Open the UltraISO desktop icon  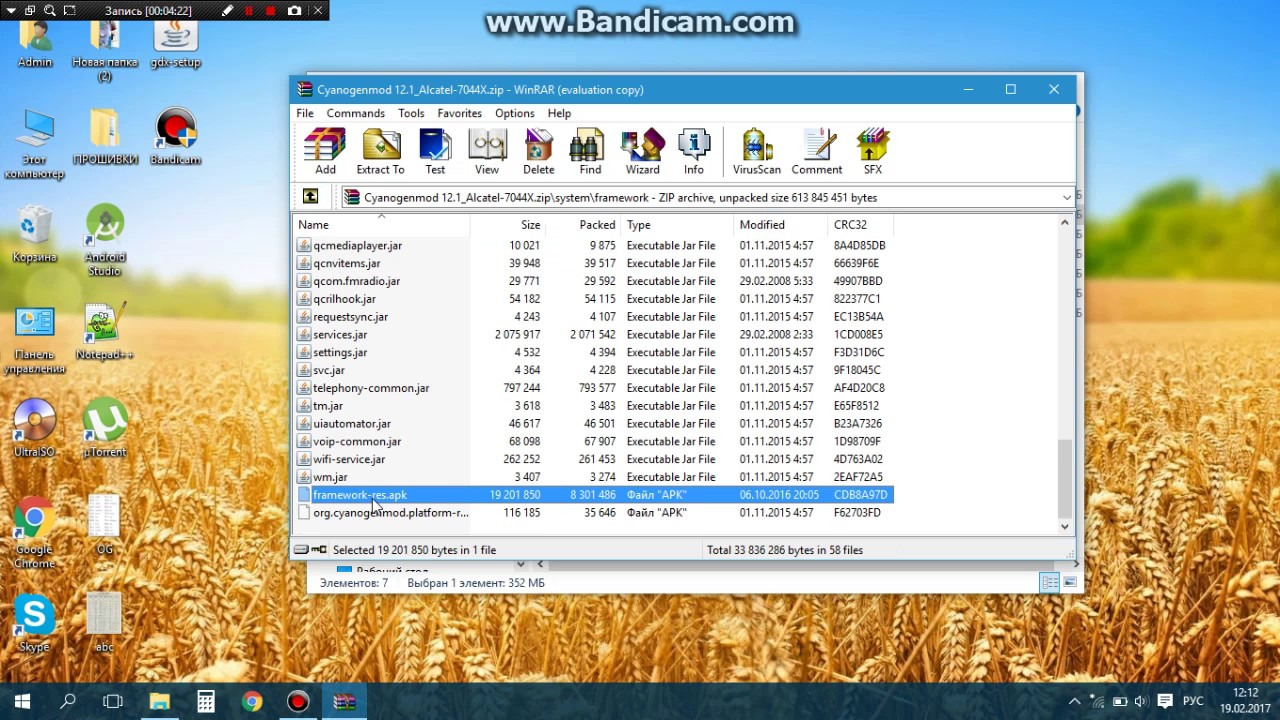(x=34, y=428)
